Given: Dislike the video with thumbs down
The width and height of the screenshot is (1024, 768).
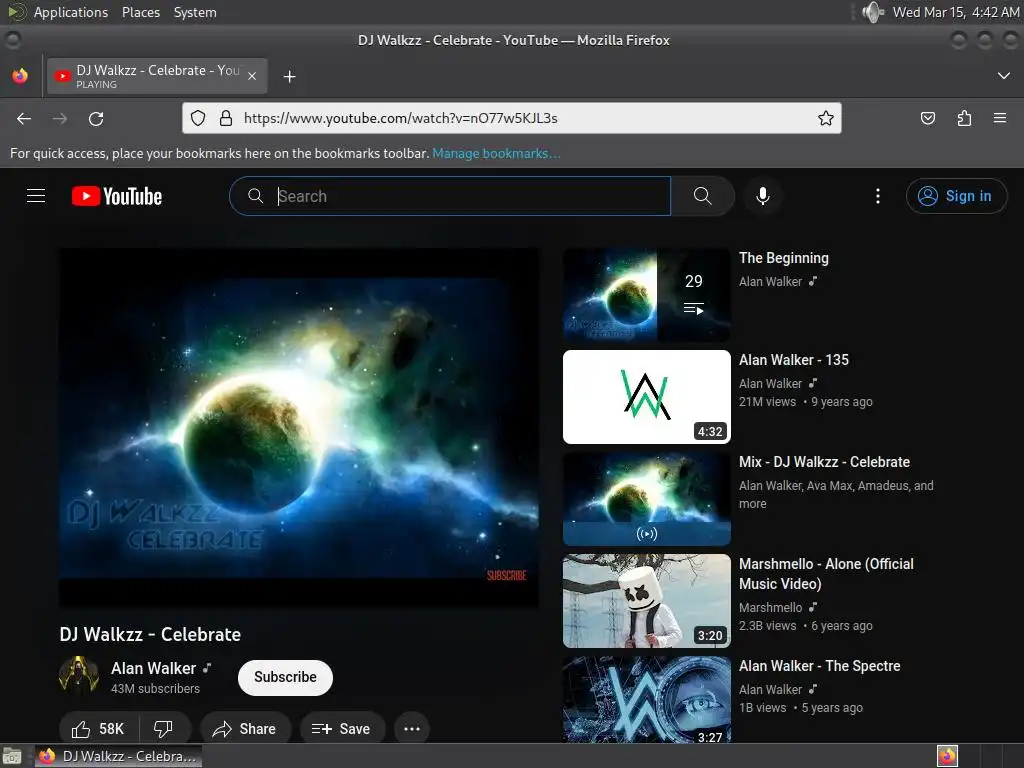Looking at the screenshot, I should click(x=163, y=729).
